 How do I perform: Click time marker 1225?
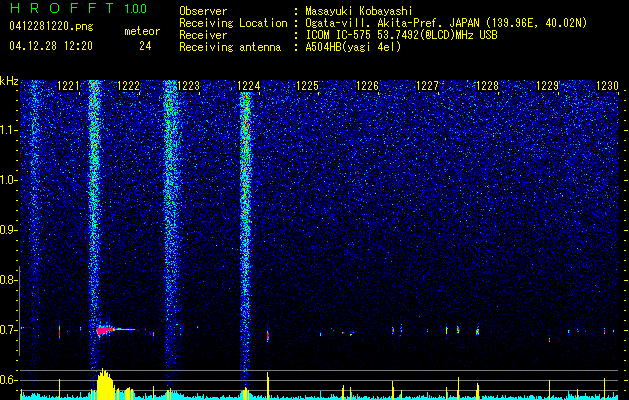308,86
